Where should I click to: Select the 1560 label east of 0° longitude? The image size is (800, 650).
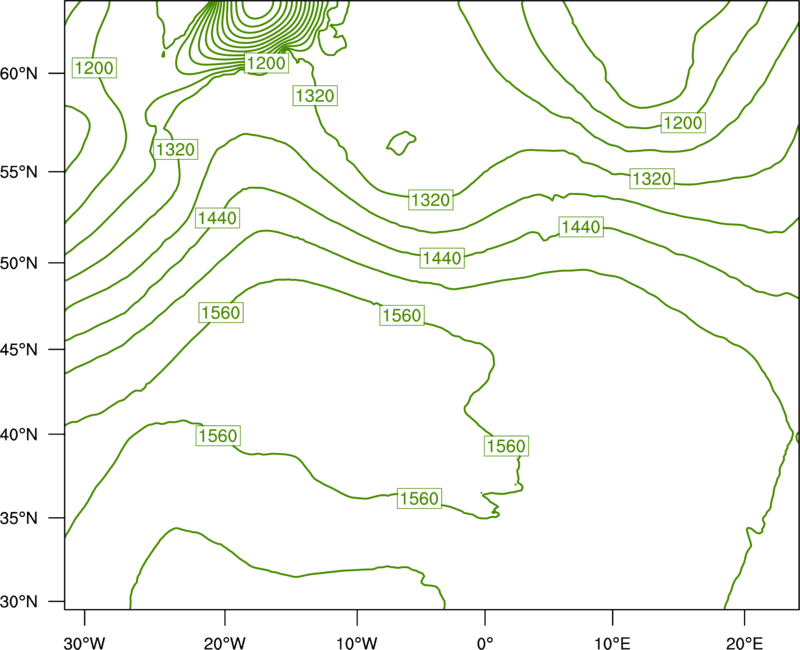coord(506,446)
